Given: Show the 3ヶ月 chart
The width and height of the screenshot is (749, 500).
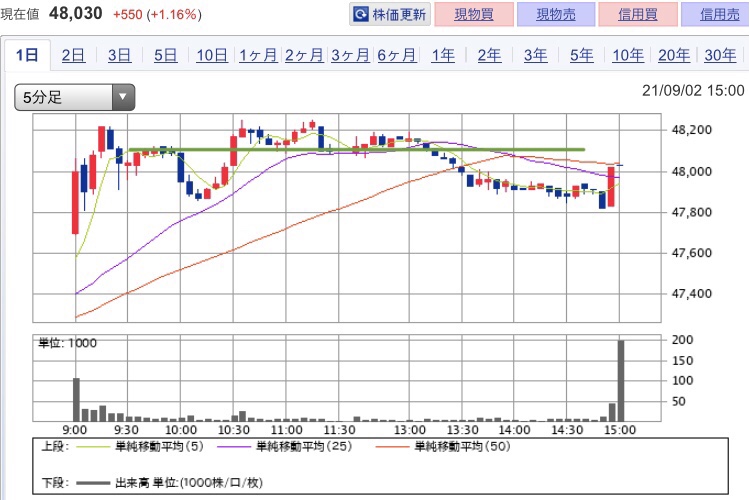Looking at the screenshot, I should point(351,55).
